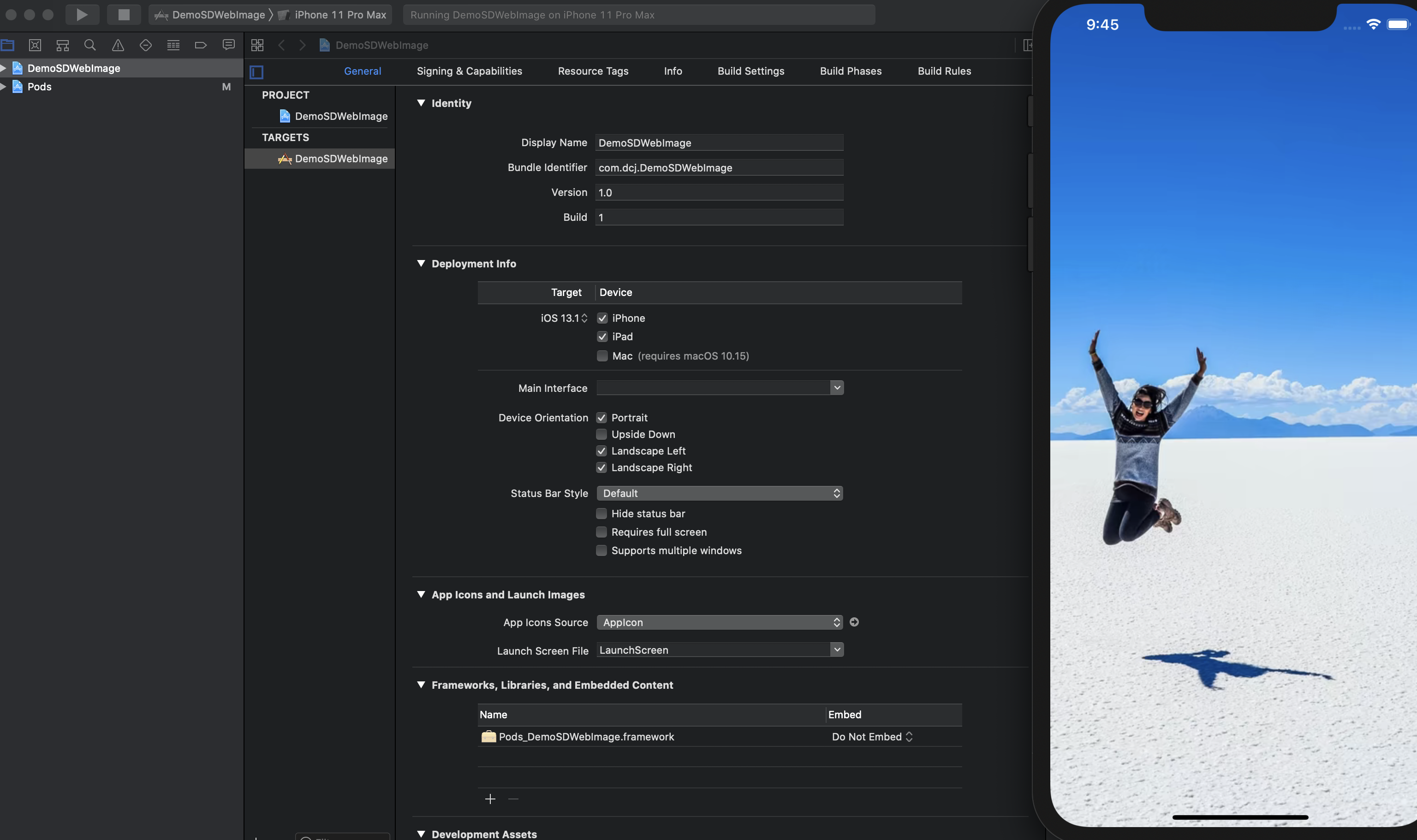Viewport: 1417px width, 840px height.
Task: Enable the Mac device checkbox
Action: pyautogui.click(x=602, y=356)
